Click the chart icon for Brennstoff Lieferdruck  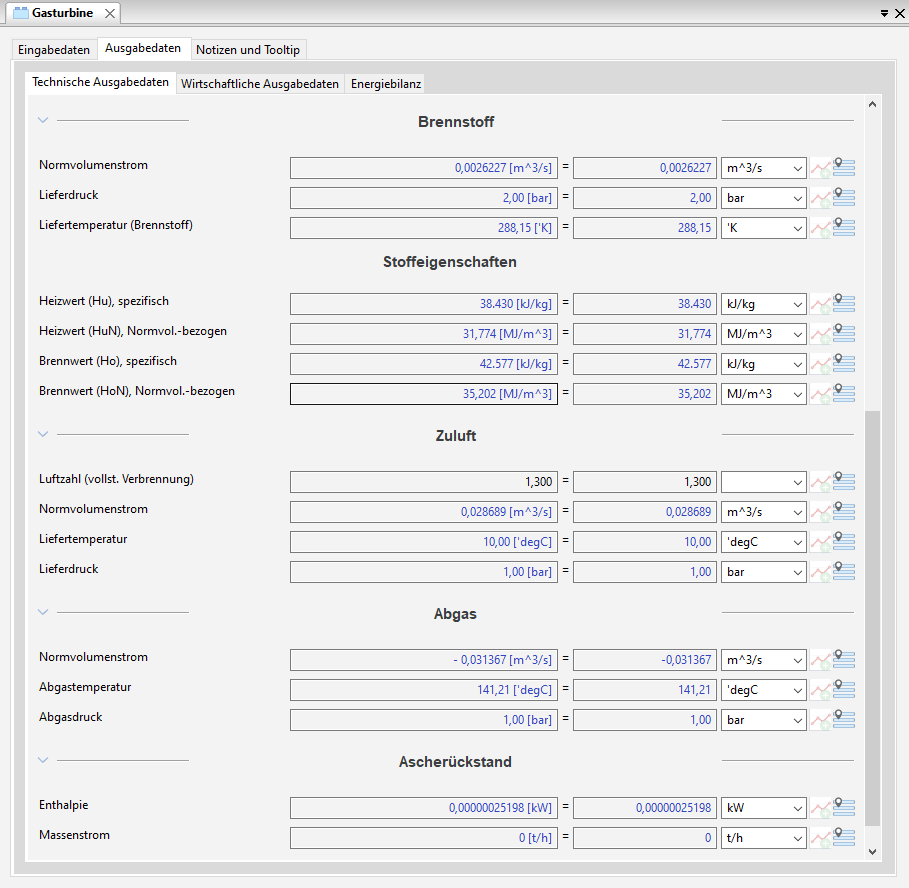tap(820, 198)
